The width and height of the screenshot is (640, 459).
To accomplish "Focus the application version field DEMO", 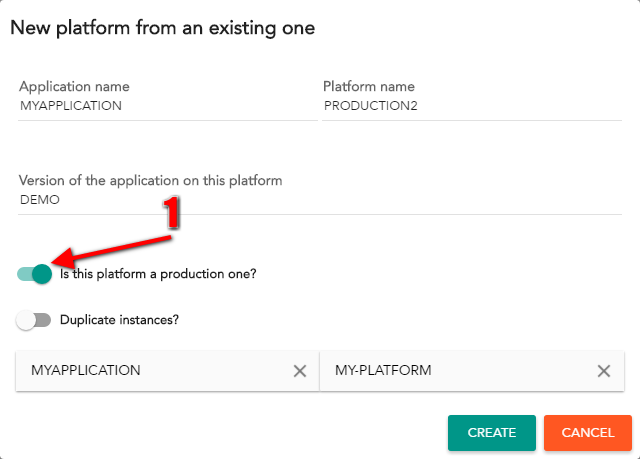I will (x=320, y=200).
